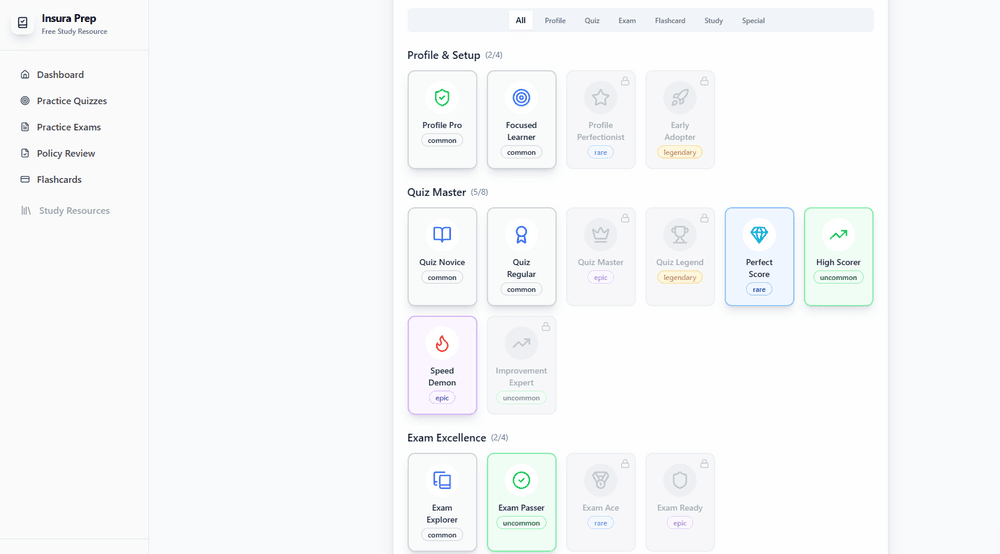Viewport: 1000px width, 554px height.
Task: Switch to the Quiz filter tab
Action: point(592,20)
